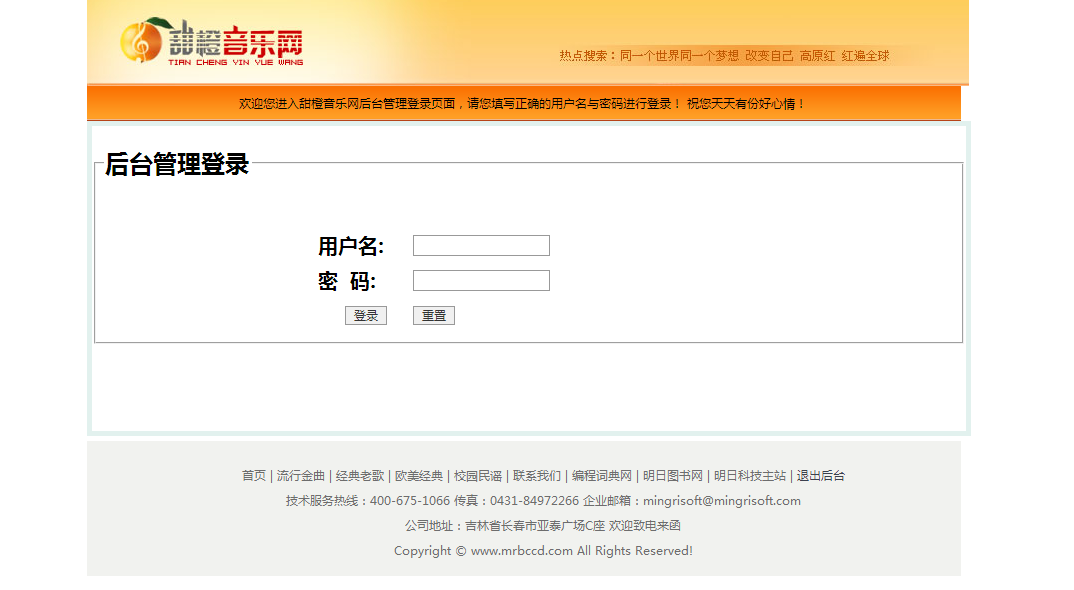Open the 欧美经典 footer link

click(x=419, y=476)
